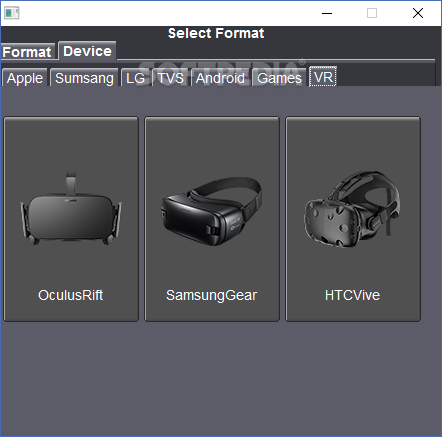Select the Device tab
The height and width of the screenshot is (437, 442).
(87, 51)
